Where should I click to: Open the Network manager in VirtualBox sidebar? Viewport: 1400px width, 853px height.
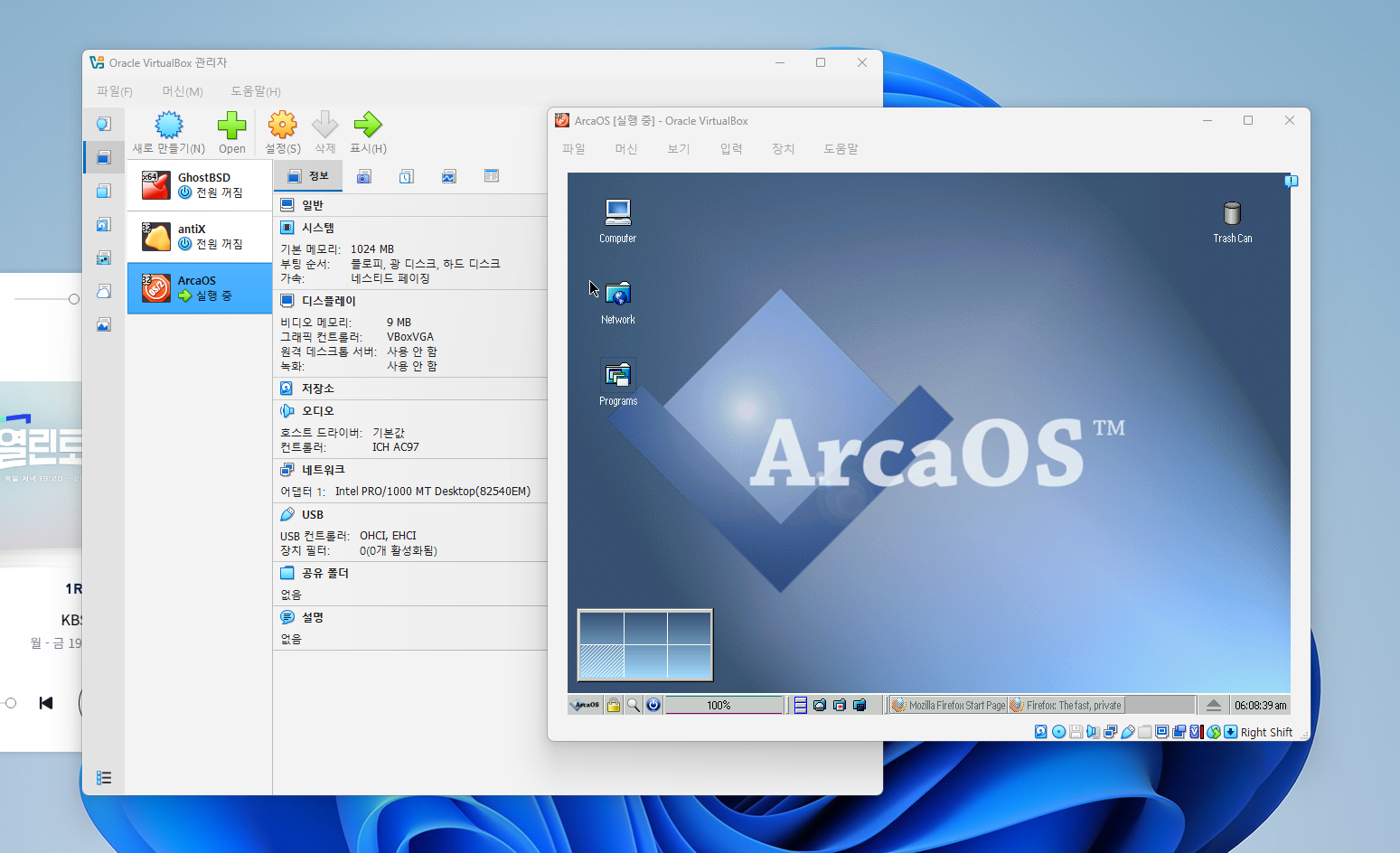click(104, 258)
